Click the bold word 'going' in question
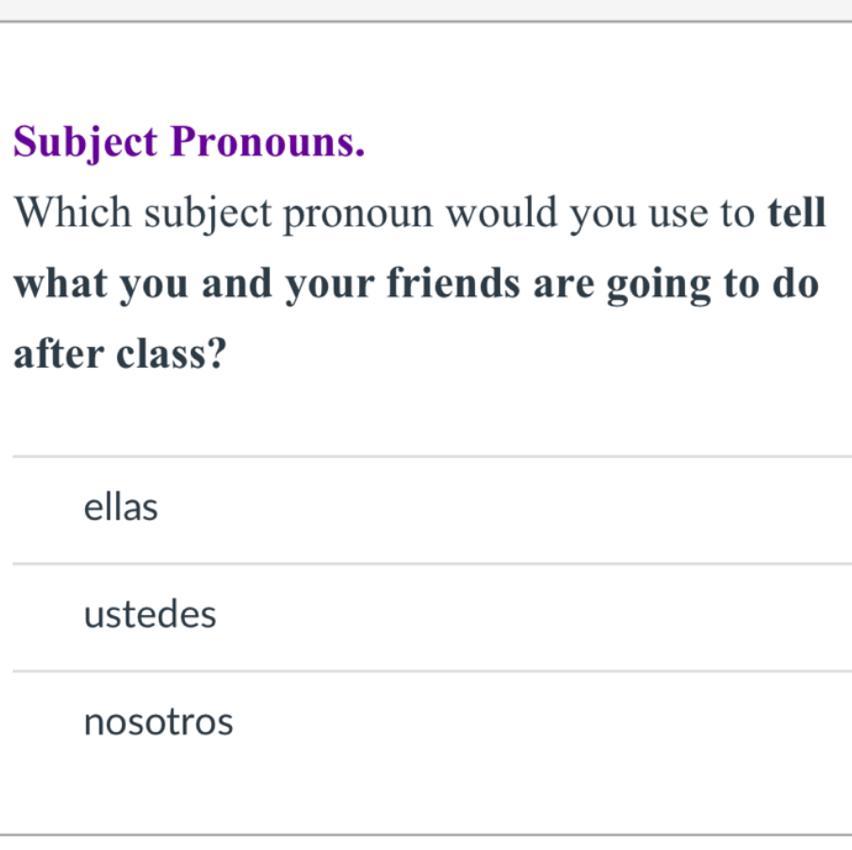 [x=659, y=286]
